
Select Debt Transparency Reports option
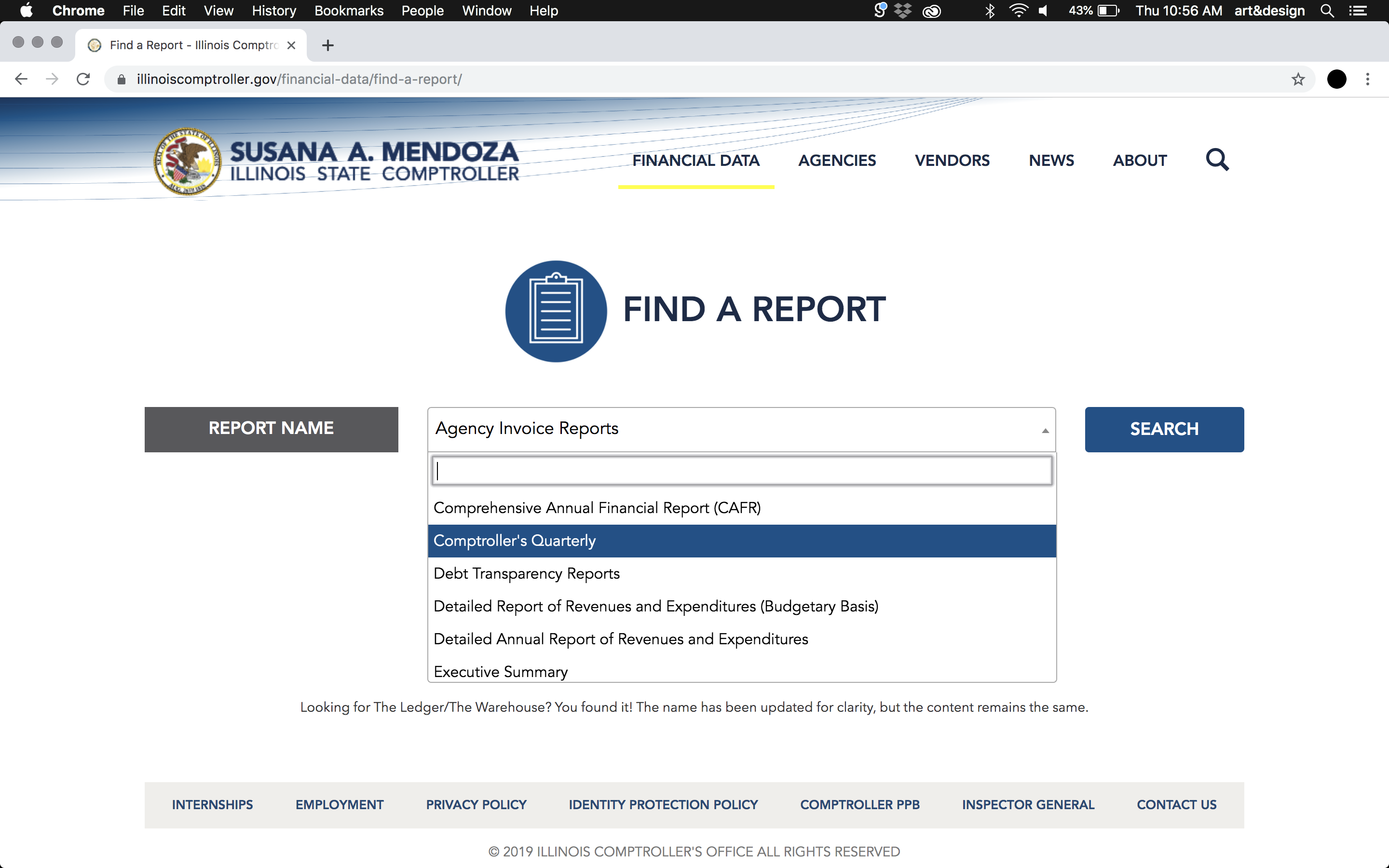(742, 573)
